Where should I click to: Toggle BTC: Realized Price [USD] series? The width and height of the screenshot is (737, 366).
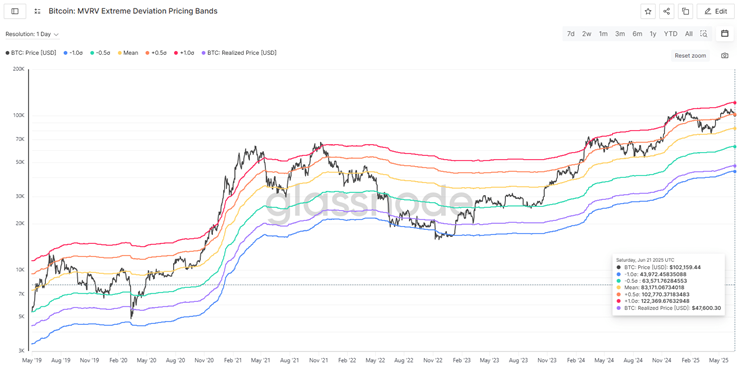(x=239, y=53)
